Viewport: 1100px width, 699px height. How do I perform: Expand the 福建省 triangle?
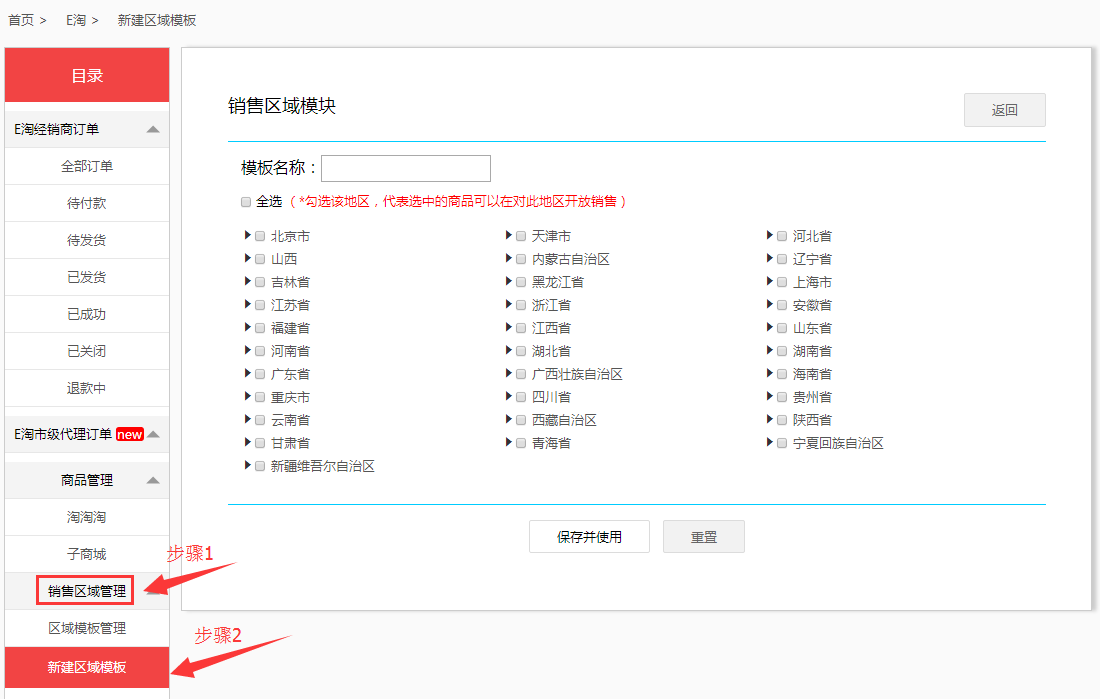pos(248,328)
